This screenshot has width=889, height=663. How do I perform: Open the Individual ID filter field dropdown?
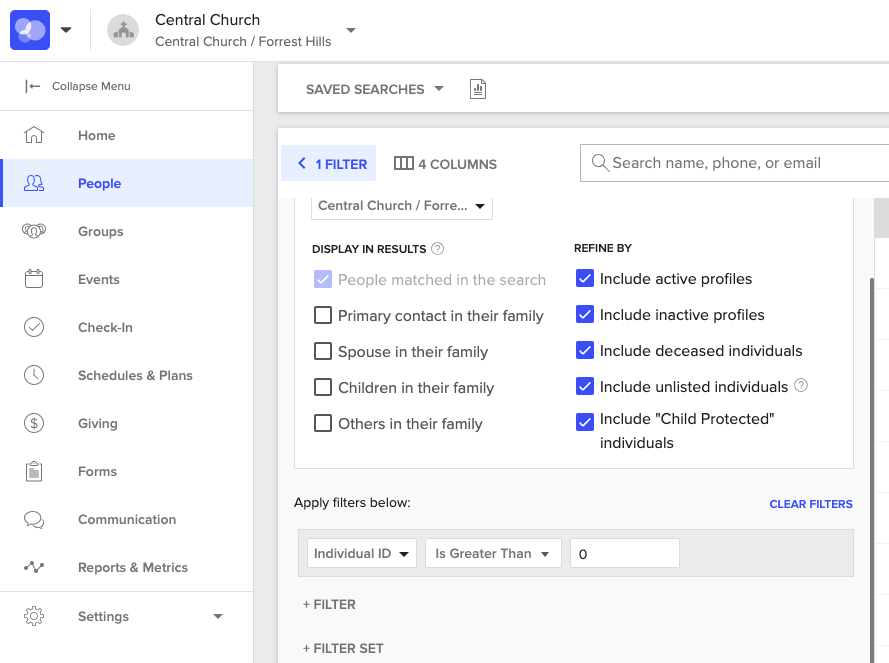[361, 552]
